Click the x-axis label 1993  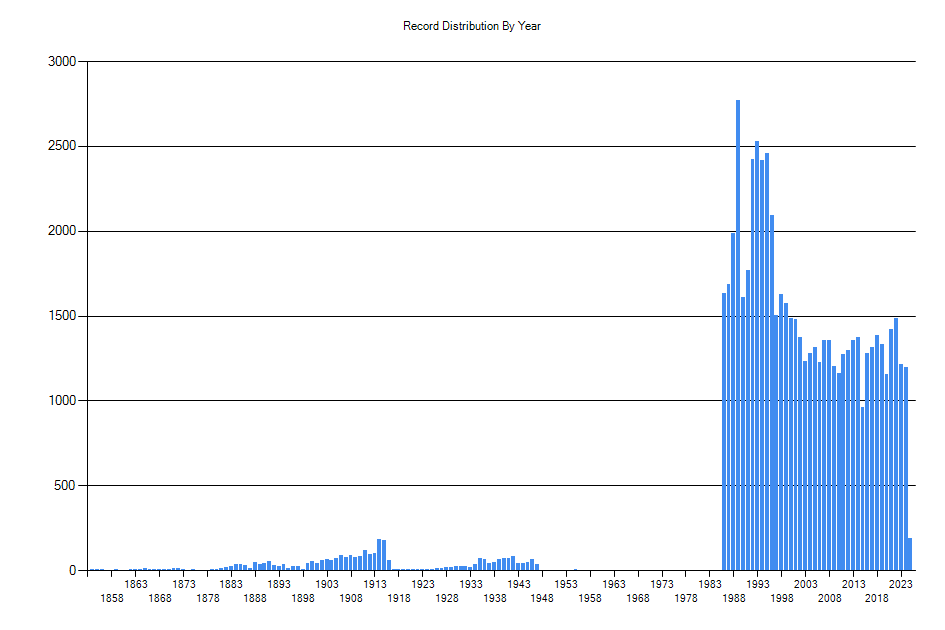(x=758, y=584)
